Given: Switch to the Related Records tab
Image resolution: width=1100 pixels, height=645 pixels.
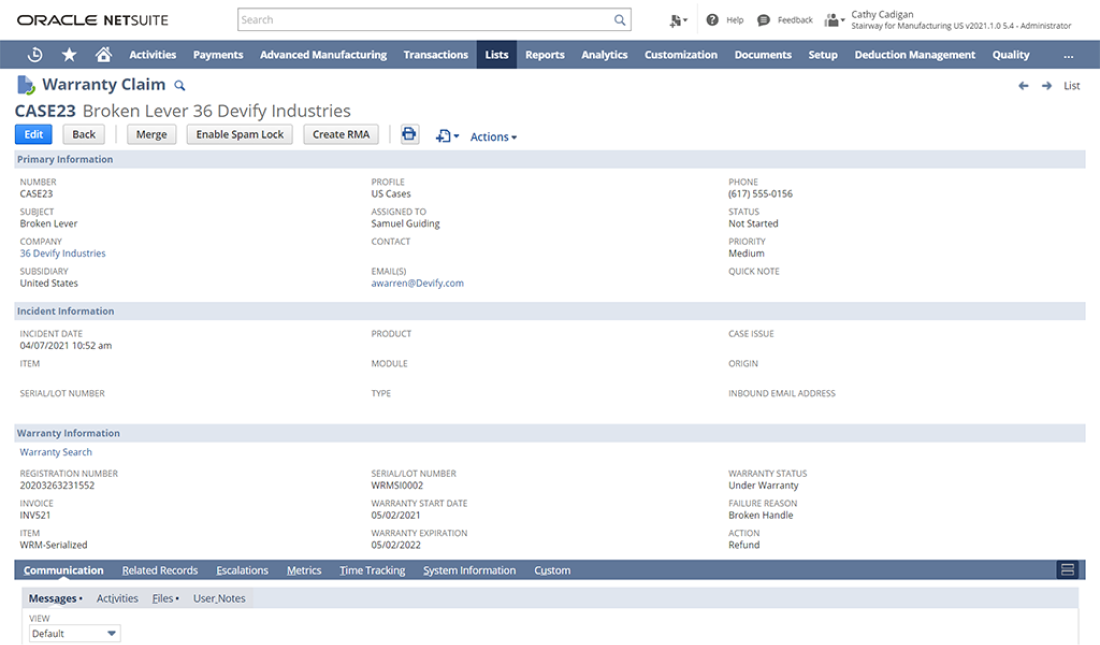Looking at the screenshot, I should [x=160, y=570].
